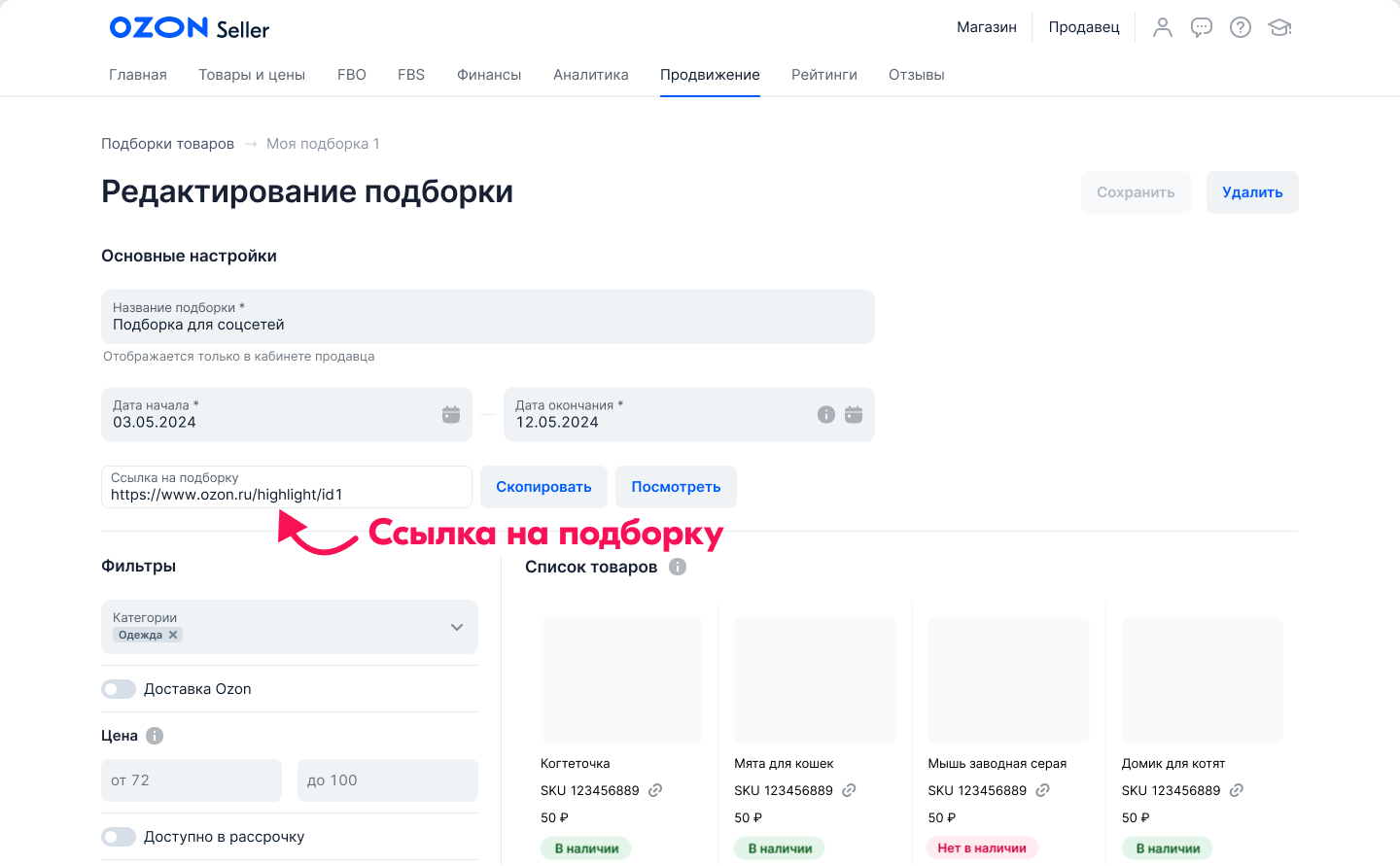Open the Домик для котят thumbnail

1203,680
